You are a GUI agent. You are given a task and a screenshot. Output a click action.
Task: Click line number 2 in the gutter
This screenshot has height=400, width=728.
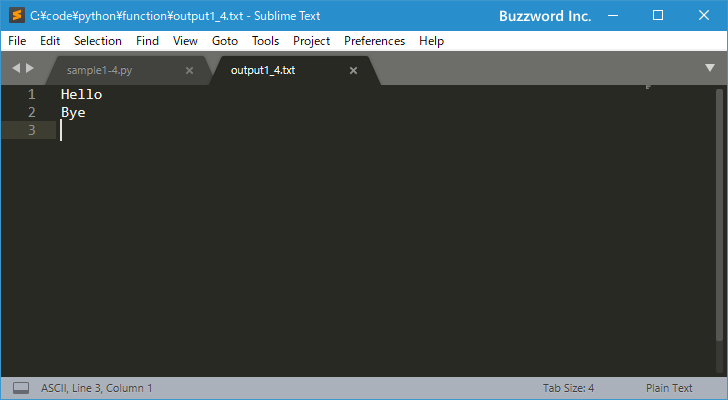coord(32,112)
